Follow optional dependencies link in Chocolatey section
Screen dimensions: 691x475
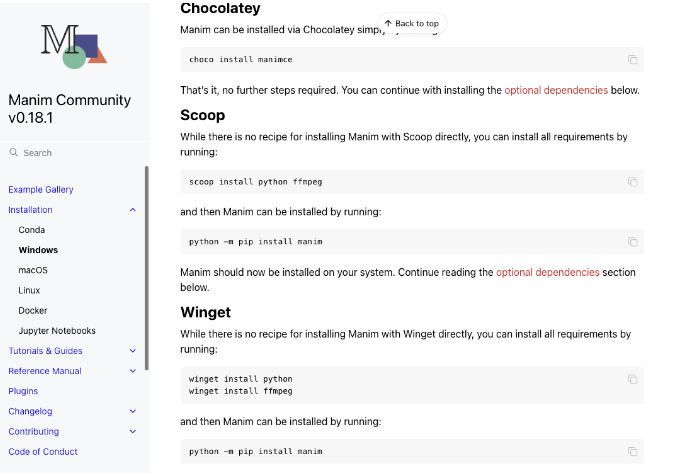(556, 90)
